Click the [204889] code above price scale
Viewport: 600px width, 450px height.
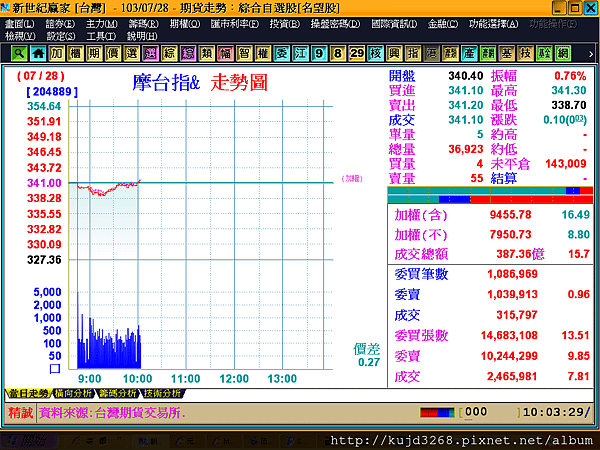[x=52, y=92]
